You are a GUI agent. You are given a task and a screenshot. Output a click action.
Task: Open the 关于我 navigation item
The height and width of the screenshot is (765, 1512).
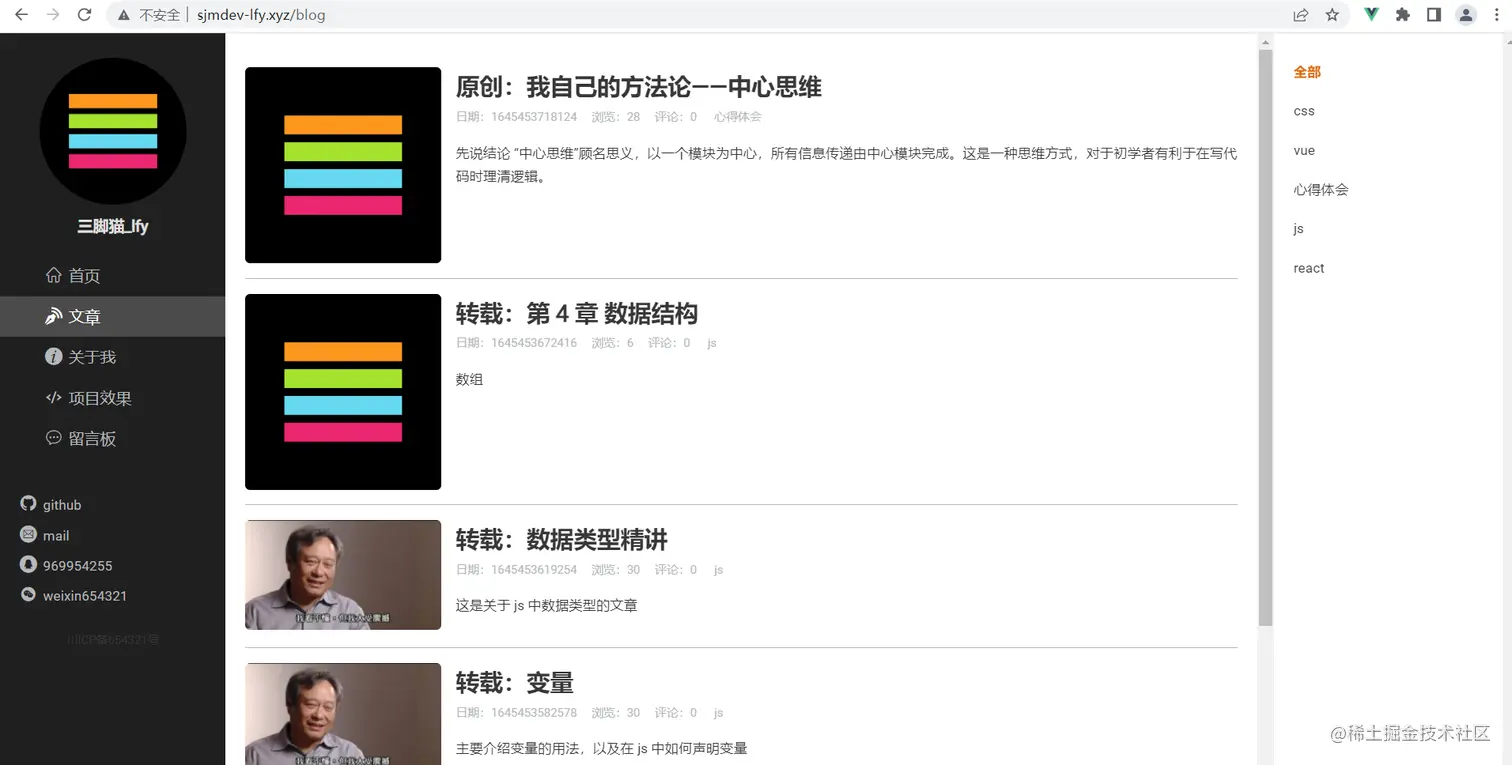pos(112,357)
